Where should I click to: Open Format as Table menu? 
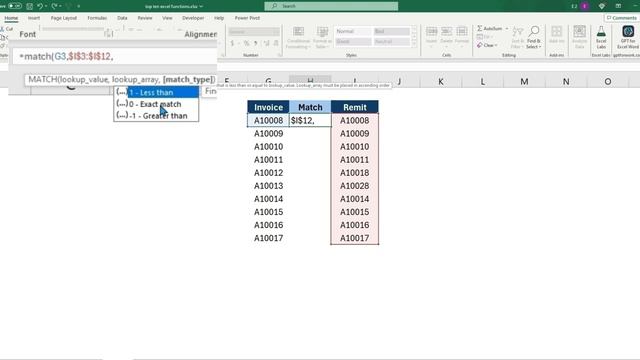[322, 38]
